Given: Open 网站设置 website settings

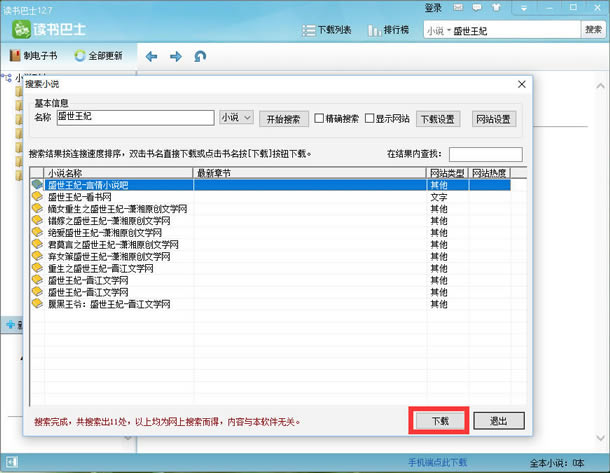Looking at the screenshot, I should click(x=493, y=118).
